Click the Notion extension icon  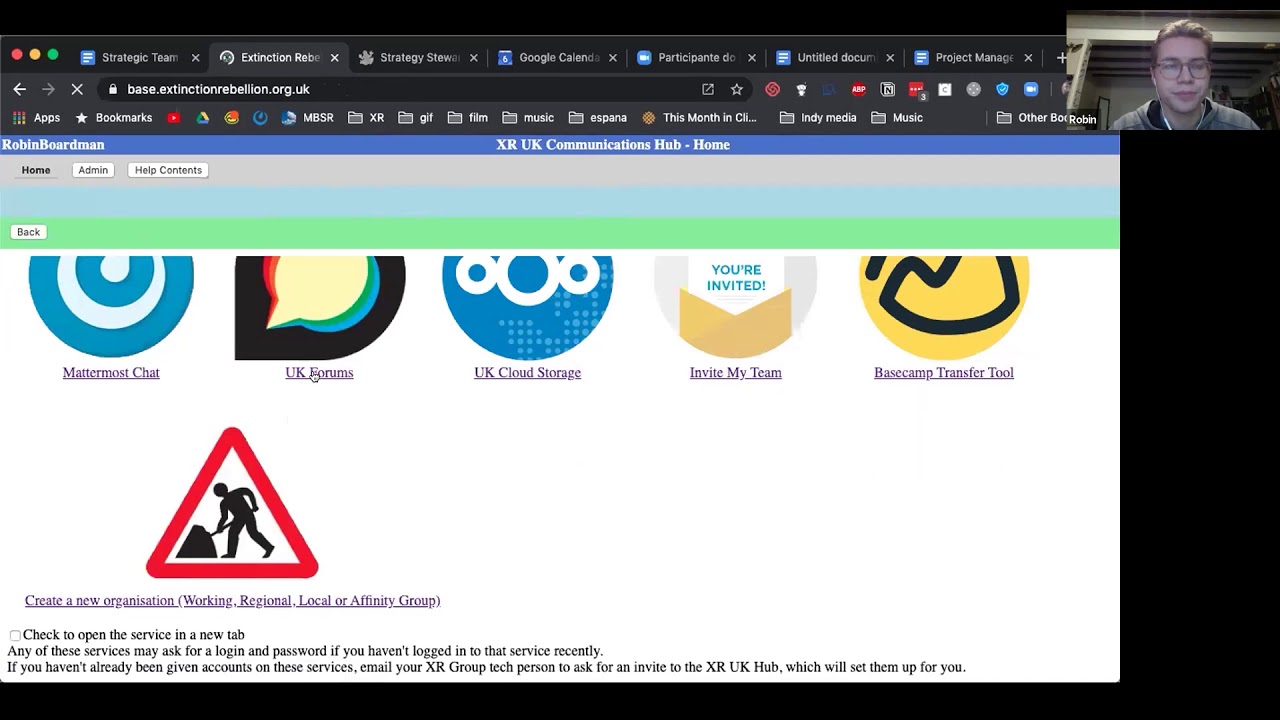point(887,89)
